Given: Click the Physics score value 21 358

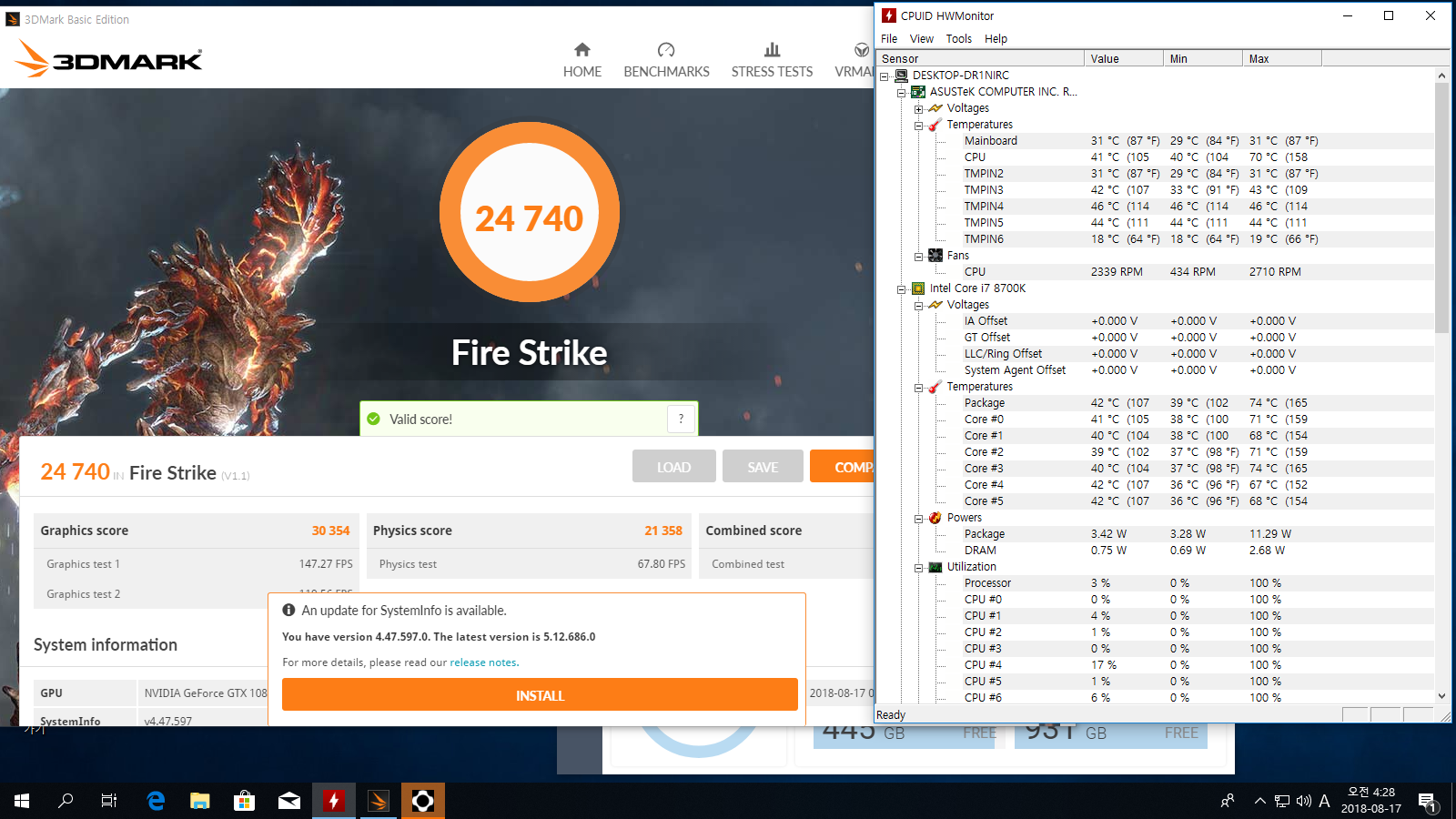Looking at the screenshot, I should coord(663,531).
